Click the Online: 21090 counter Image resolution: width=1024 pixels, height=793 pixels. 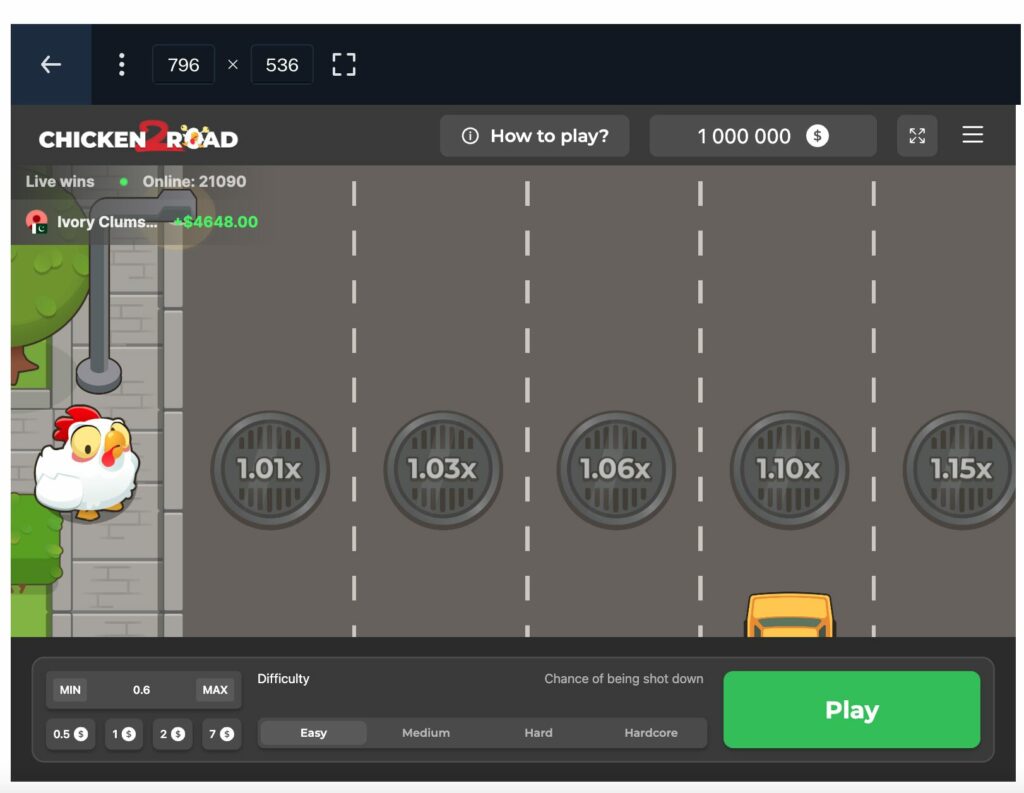[x=195, y=182]
